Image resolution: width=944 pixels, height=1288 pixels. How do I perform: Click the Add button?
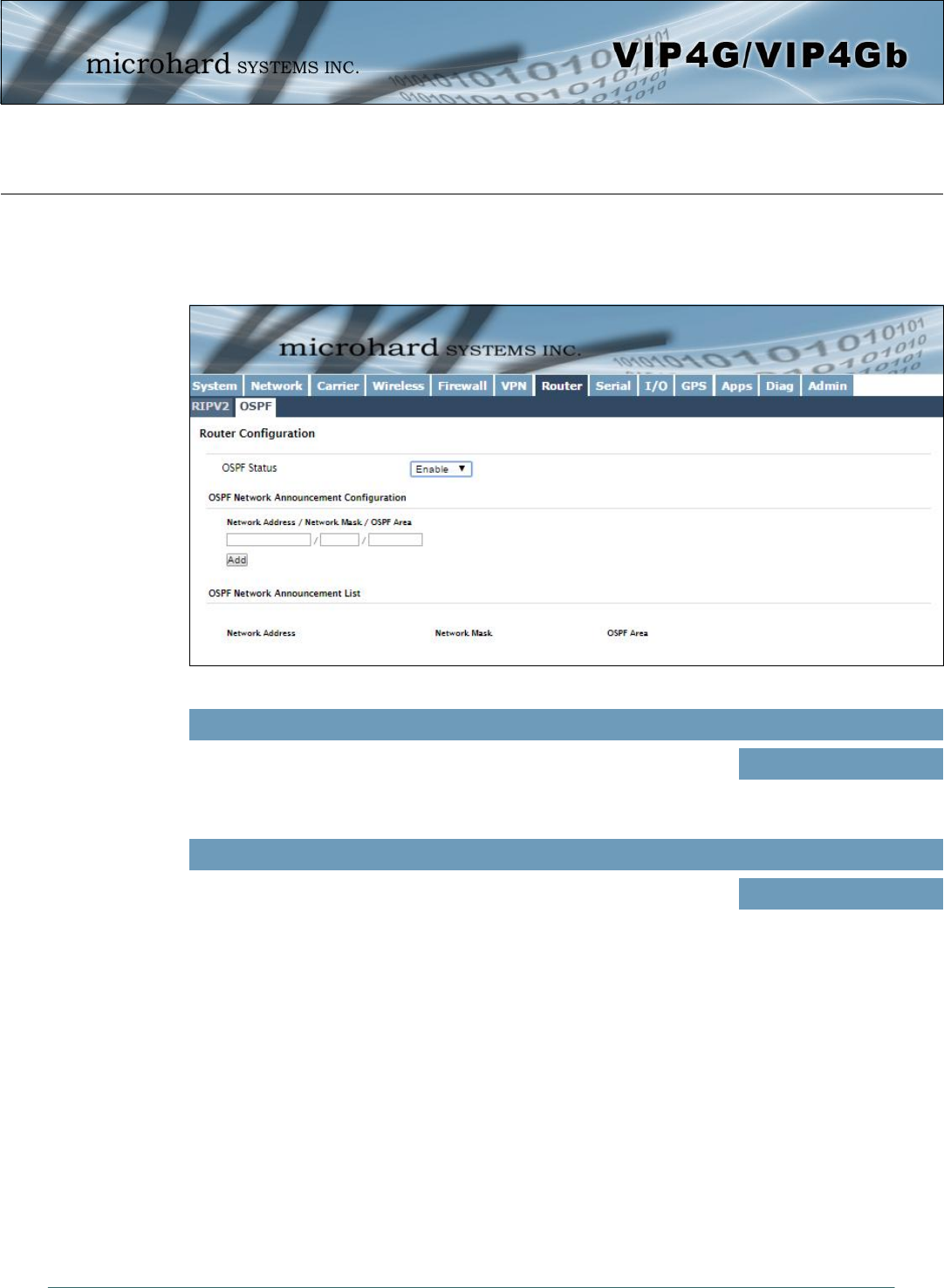click(x=236, y=560)
